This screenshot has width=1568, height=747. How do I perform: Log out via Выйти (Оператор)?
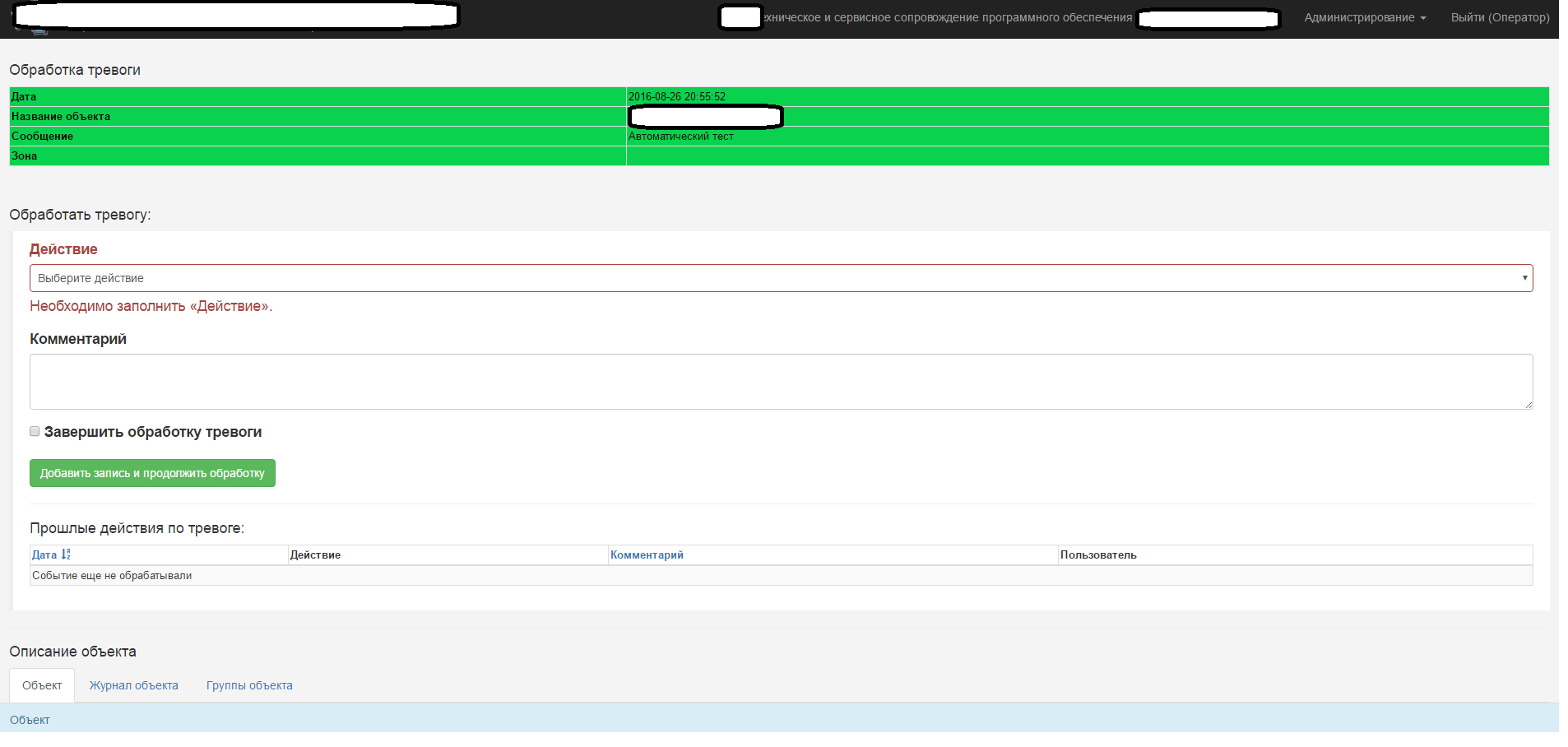(1500, 17)
